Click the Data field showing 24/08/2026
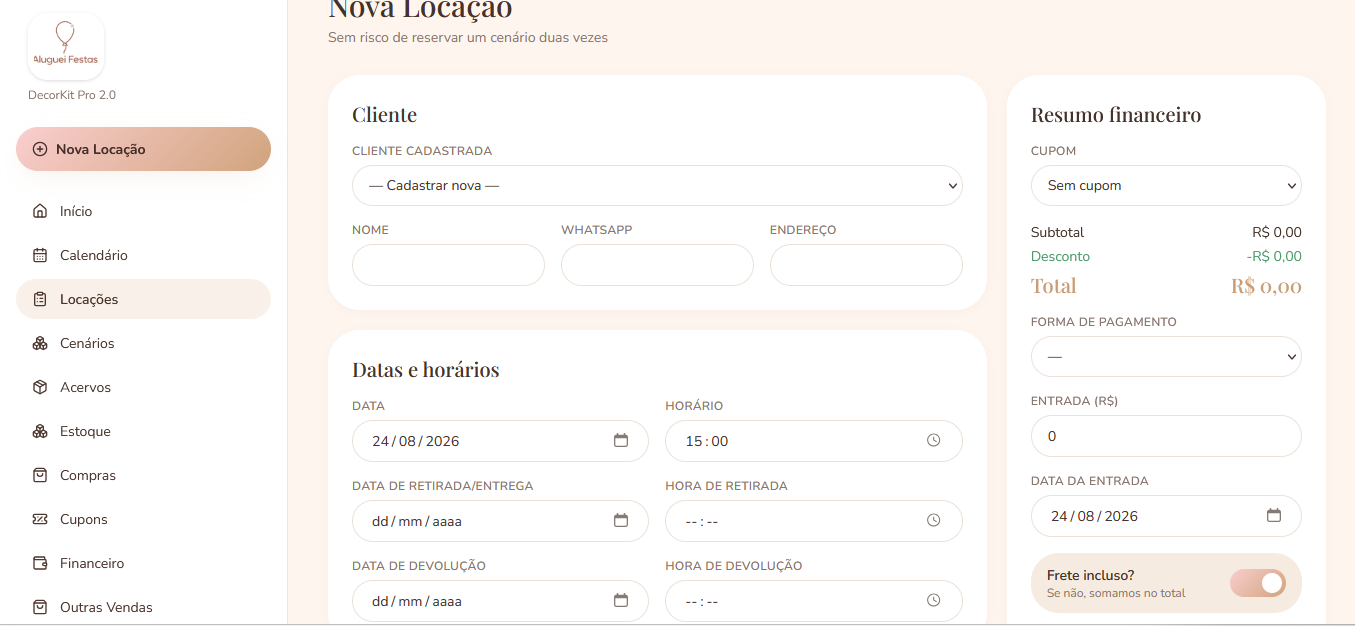Image resolution: width=1355 pixels, height=626 pixels. (x=500, y=441)
